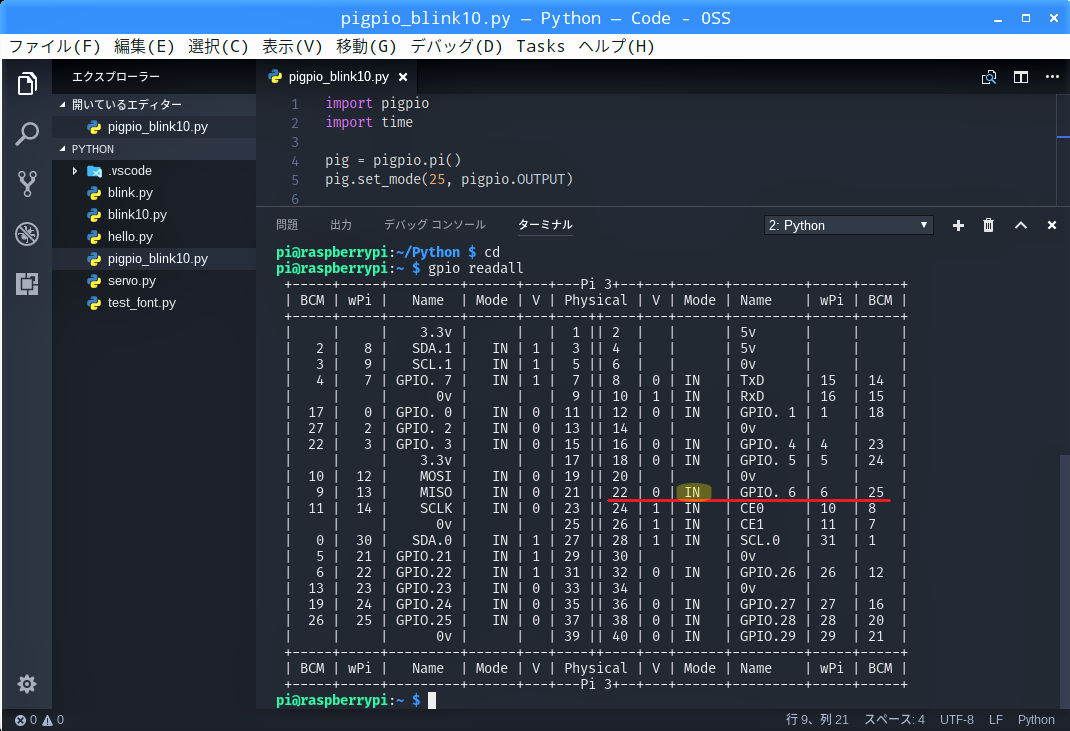The width and height of the screenshot is (1070, 731).
Task: Open the Manage gear menu
Action: pos(27,684)
